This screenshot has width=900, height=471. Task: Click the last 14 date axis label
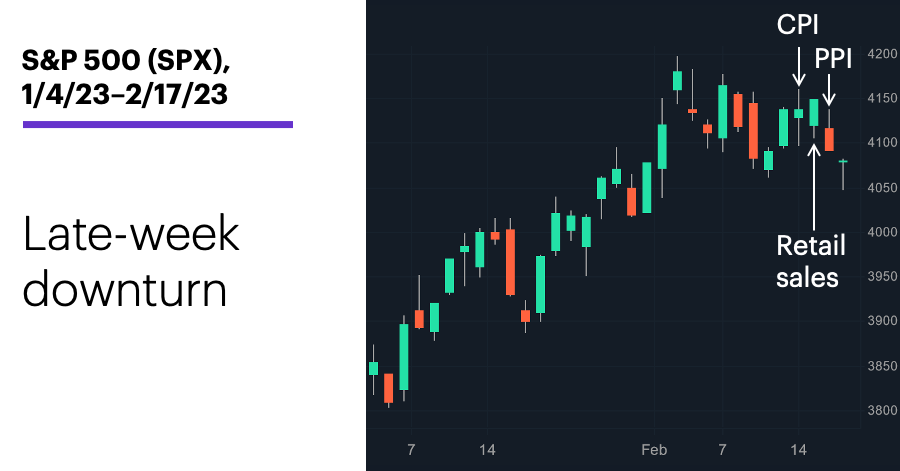point(798,450)
